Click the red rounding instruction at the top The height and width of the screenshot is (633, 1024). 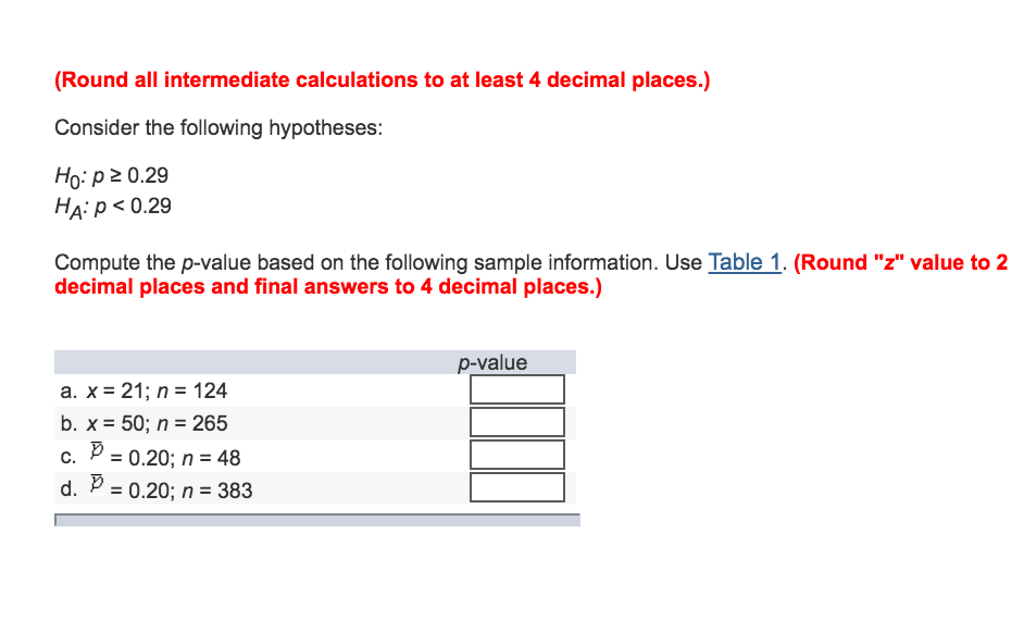tap(381, 80)
